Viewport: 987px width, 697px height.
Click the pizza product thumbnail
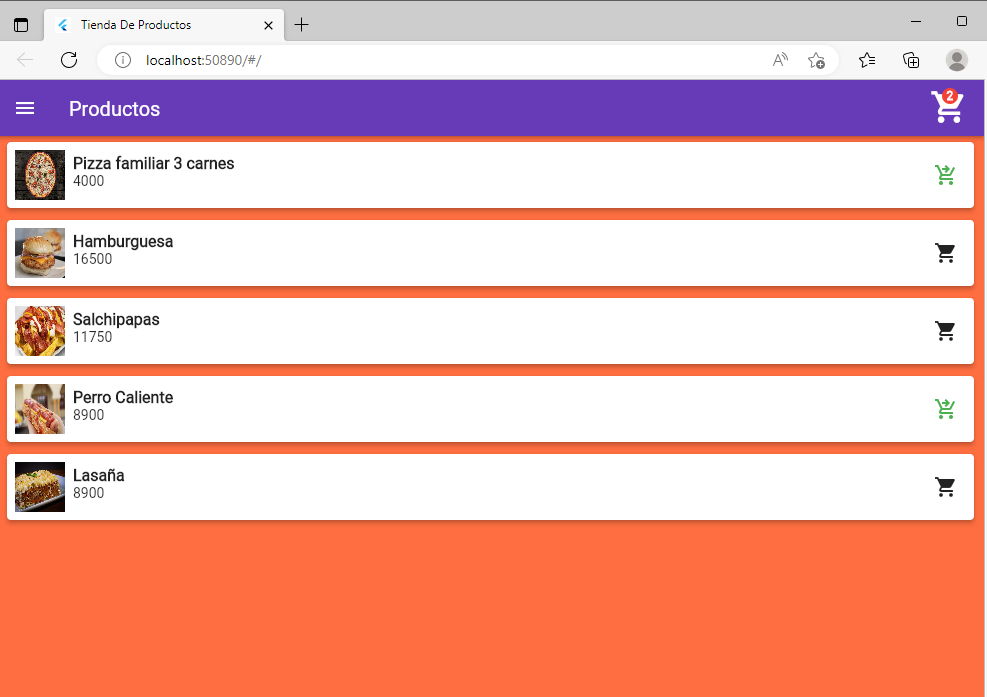[x=40, y=174]
